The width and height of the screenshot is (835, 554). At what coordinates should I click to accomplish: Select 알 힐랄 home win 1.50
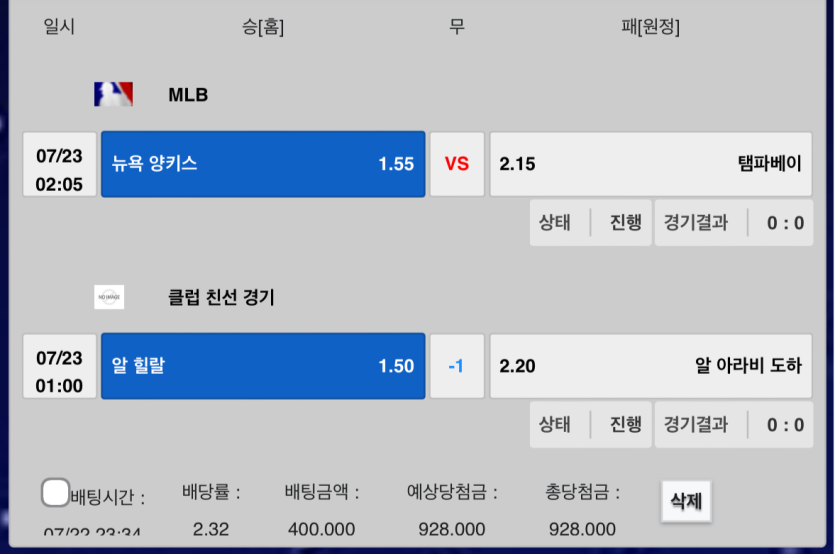click(x=263, y=366)
